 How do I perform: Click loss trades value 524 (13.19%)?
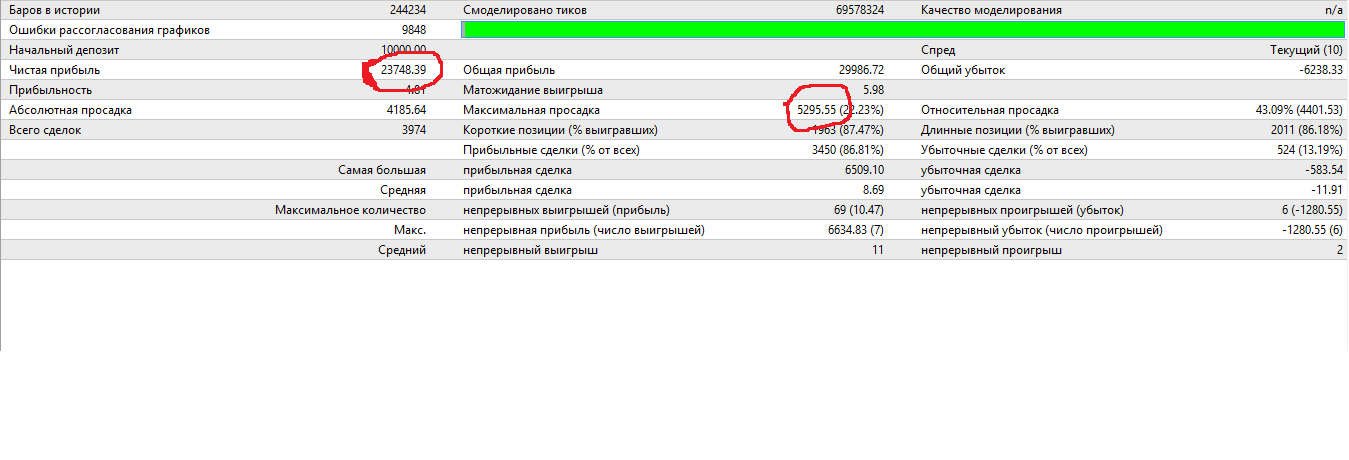pos(1308,150)
